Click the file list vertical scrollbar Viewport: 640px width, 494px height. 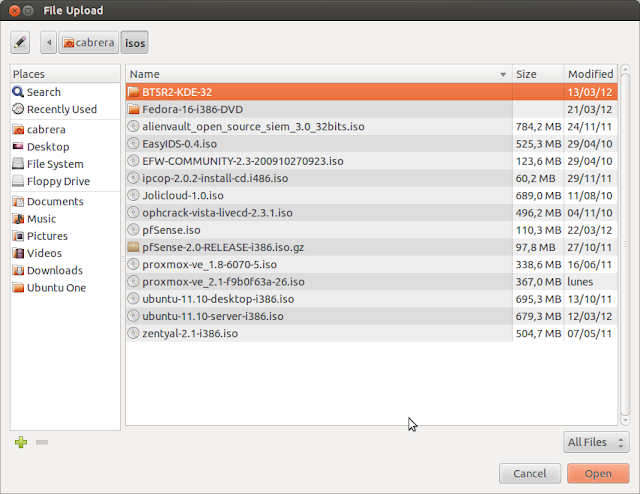pos(625,244)
